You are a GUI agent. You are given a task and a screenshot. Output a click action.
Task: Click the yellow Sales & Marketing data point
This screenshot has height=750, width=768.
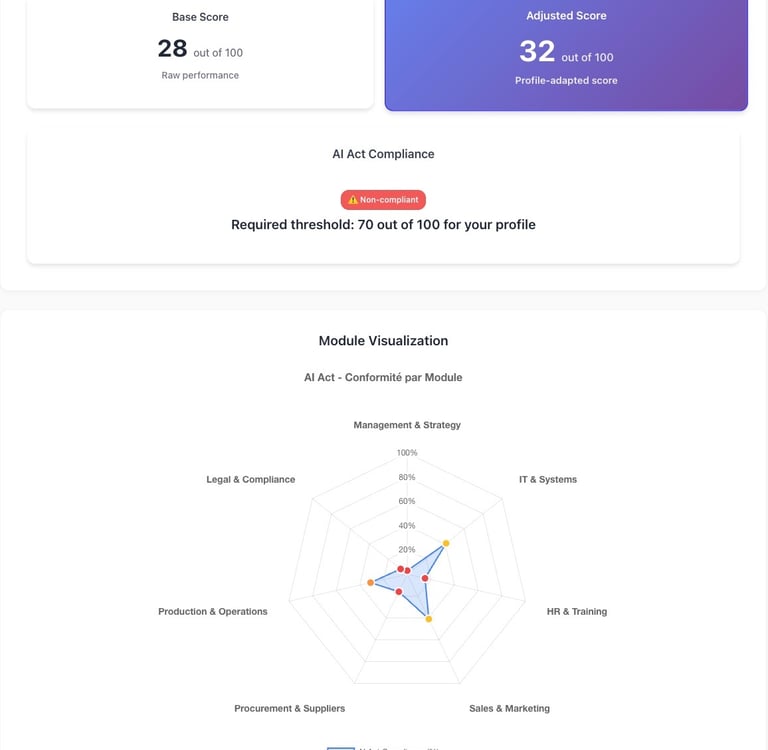pos(429,619)
